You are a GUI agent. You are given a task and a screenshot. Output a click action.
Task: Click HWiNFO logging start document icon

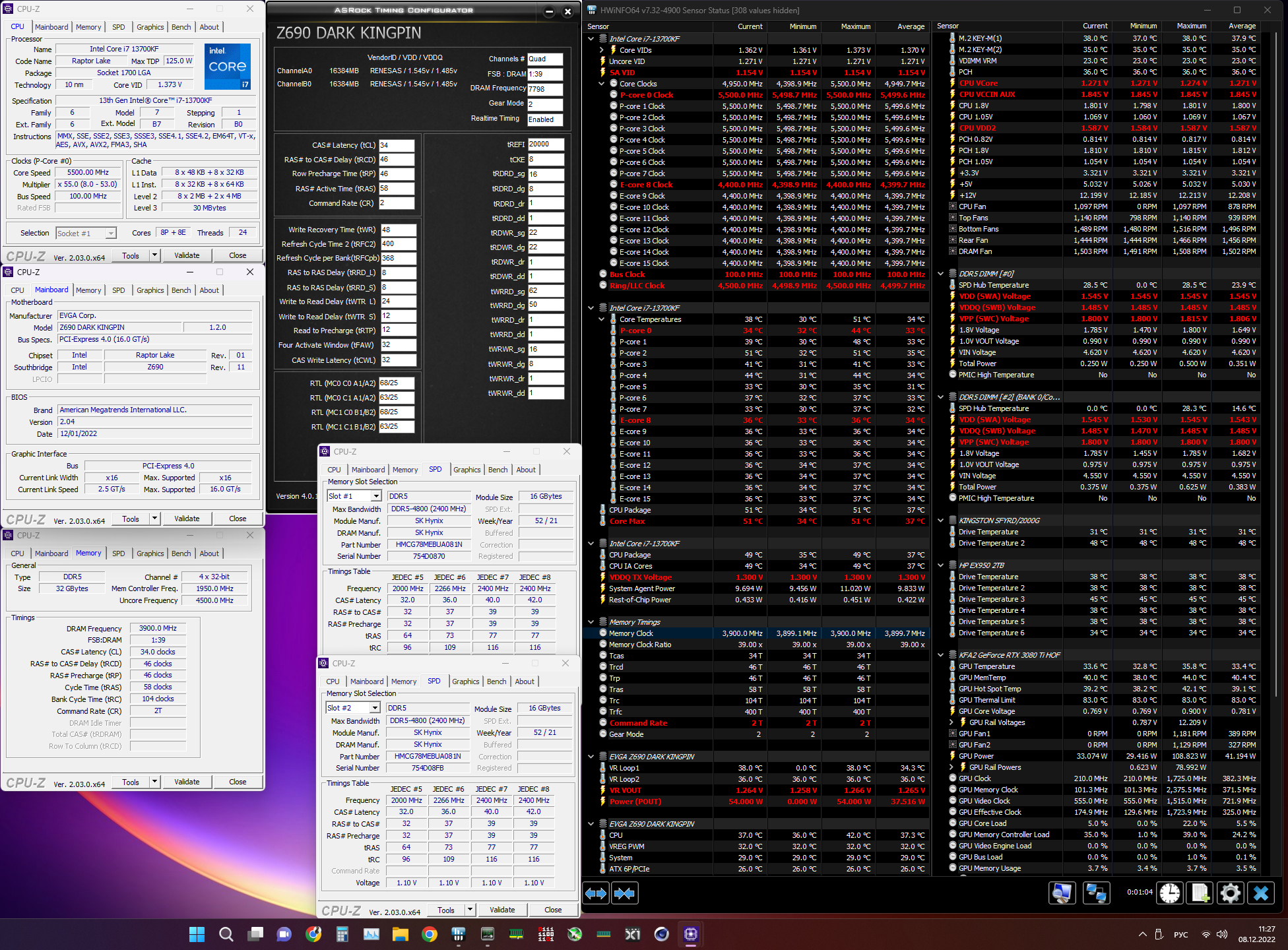pyautogui.click(x=1200, y=893)
